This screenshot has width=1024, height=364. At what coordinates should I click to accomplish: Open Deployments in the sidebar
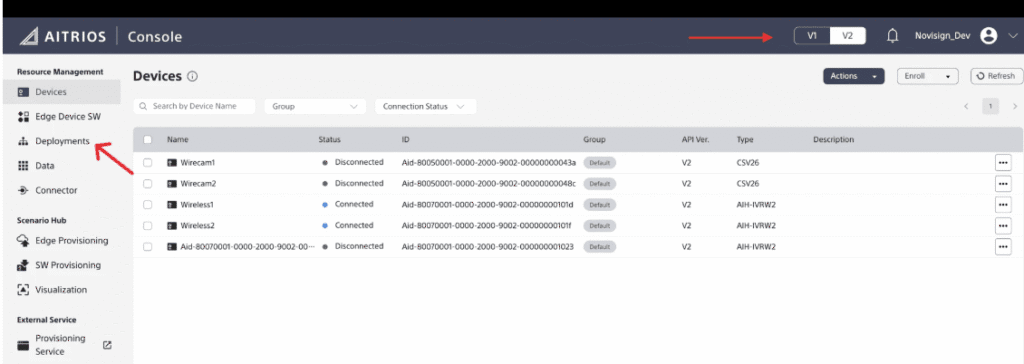tap(61, 141)
